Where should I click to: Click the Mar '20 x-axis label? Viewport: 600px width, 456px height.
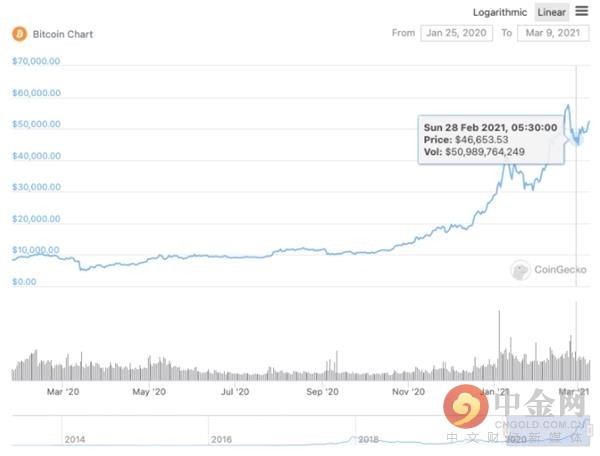pyautogui.click(x=63, y=392)
